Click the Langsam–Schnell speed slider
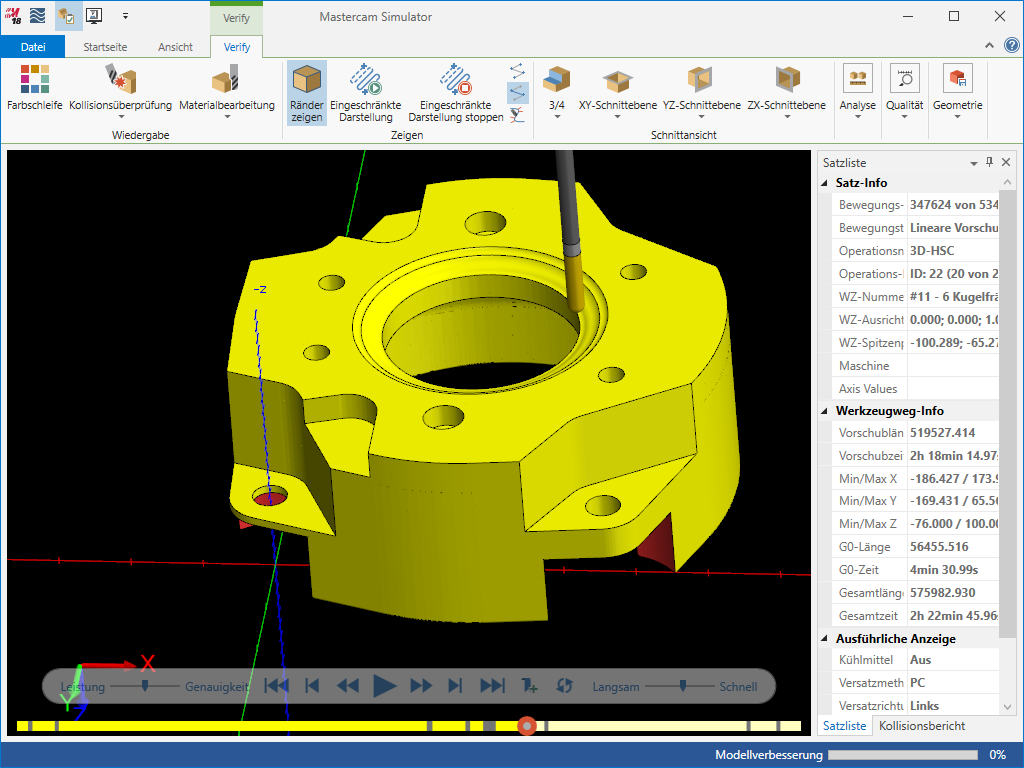The image size is (1024, 768). click(683, 686)
